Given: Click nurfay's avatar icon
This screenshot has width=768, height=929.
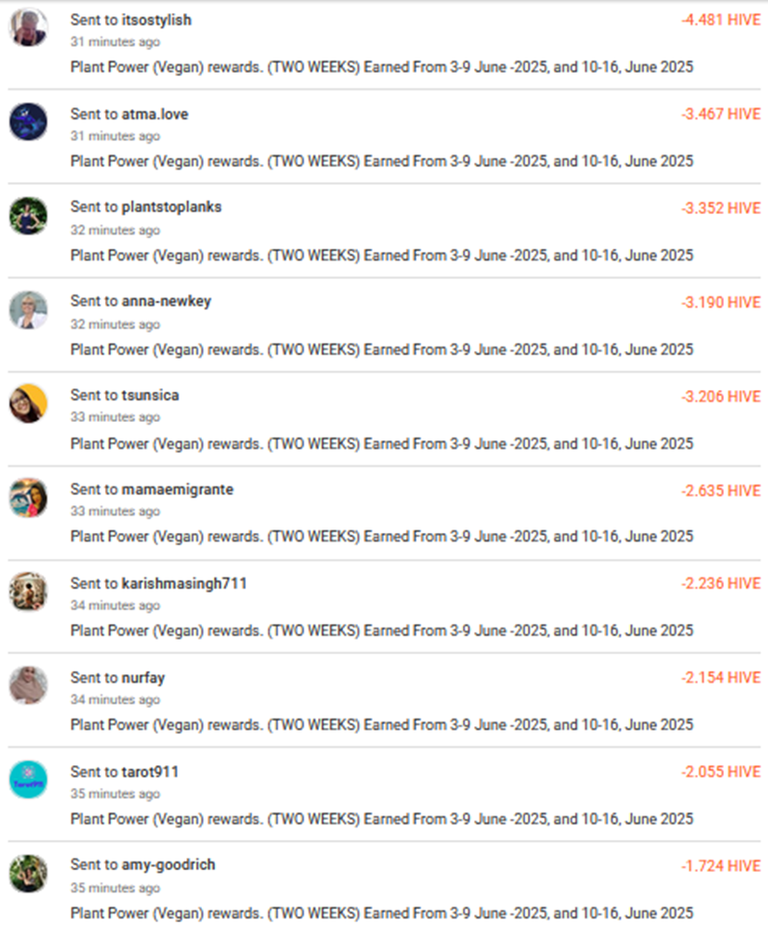Looking at the screenshot, I should (28, 685).
